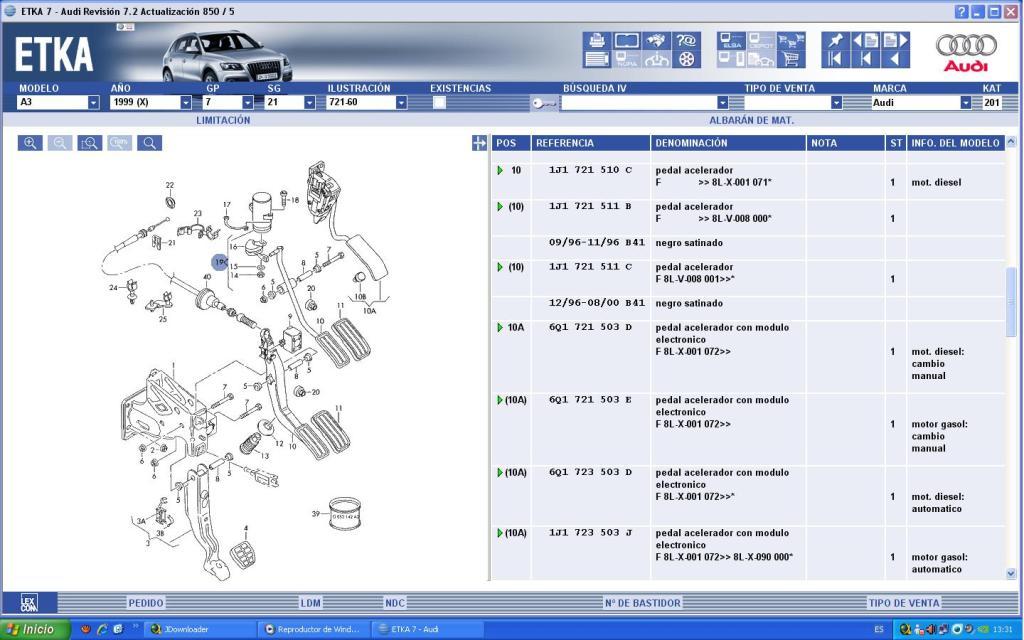This screenshot has height=640, width=1024.
Task: Click the '09/96-11/96 B41' entry
Action: (597, 243)
